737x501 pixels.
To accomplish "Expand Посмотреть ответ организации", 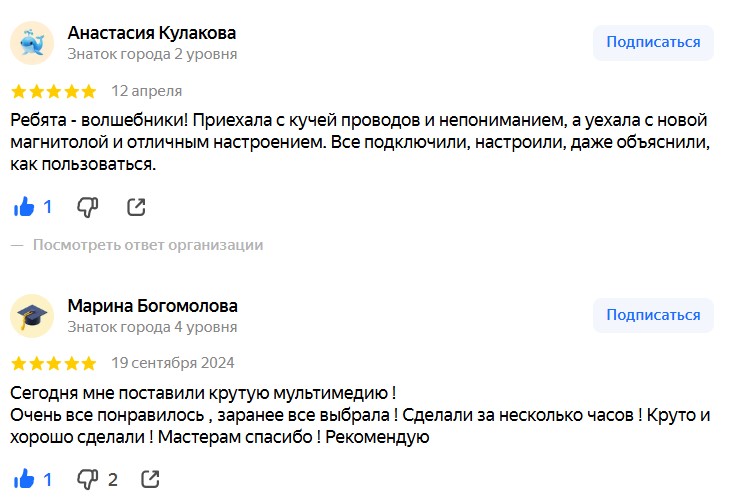I will pyautogui.click(x=148, y=245).
